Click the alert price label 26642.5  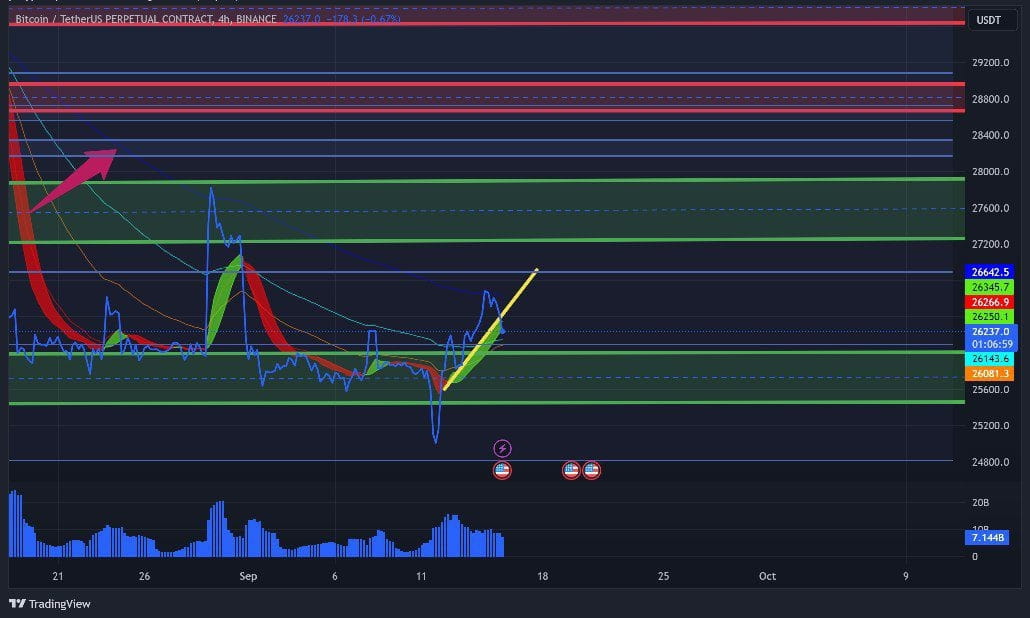(990, 271)
